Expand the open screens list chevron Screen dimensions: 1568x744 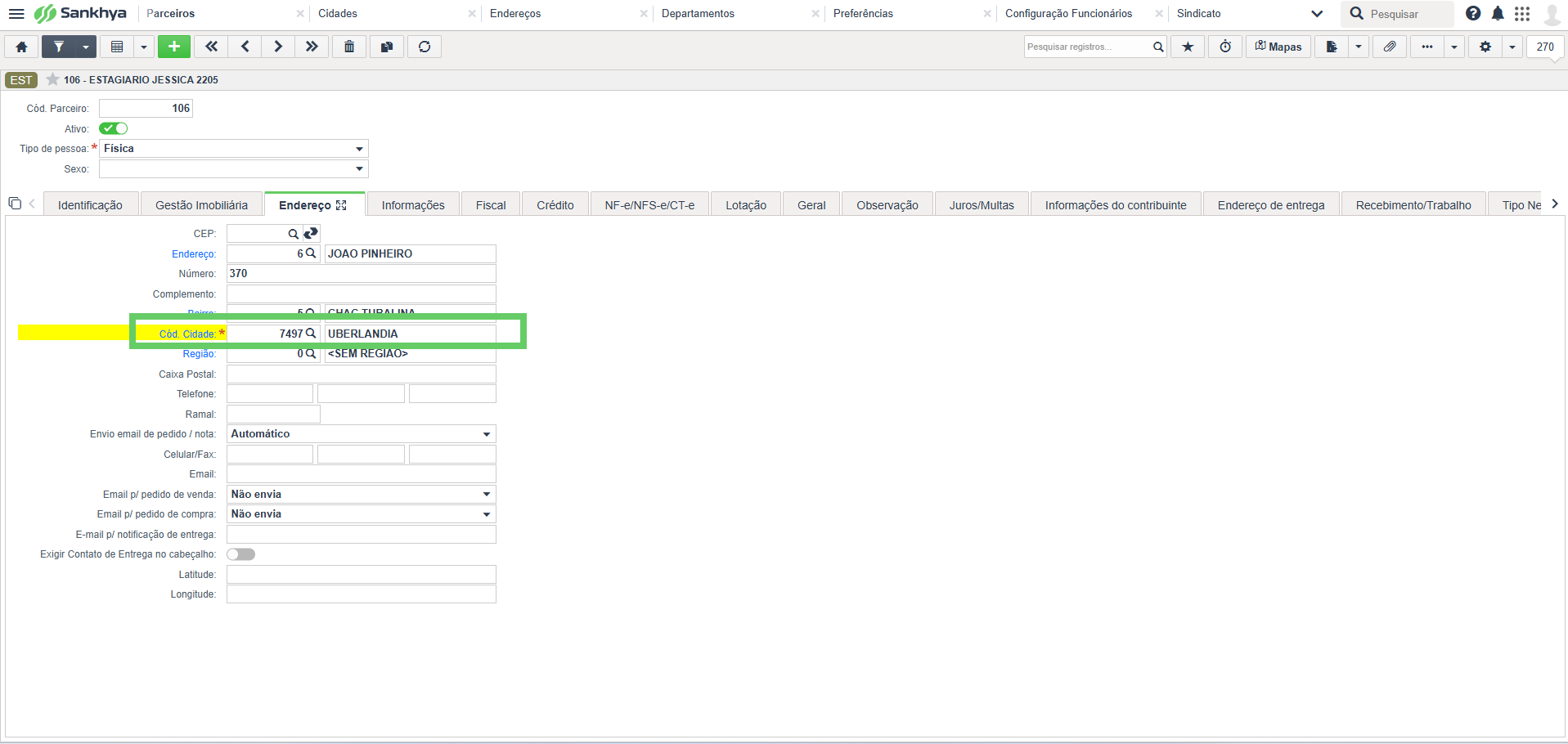(x=1317, y=14)
